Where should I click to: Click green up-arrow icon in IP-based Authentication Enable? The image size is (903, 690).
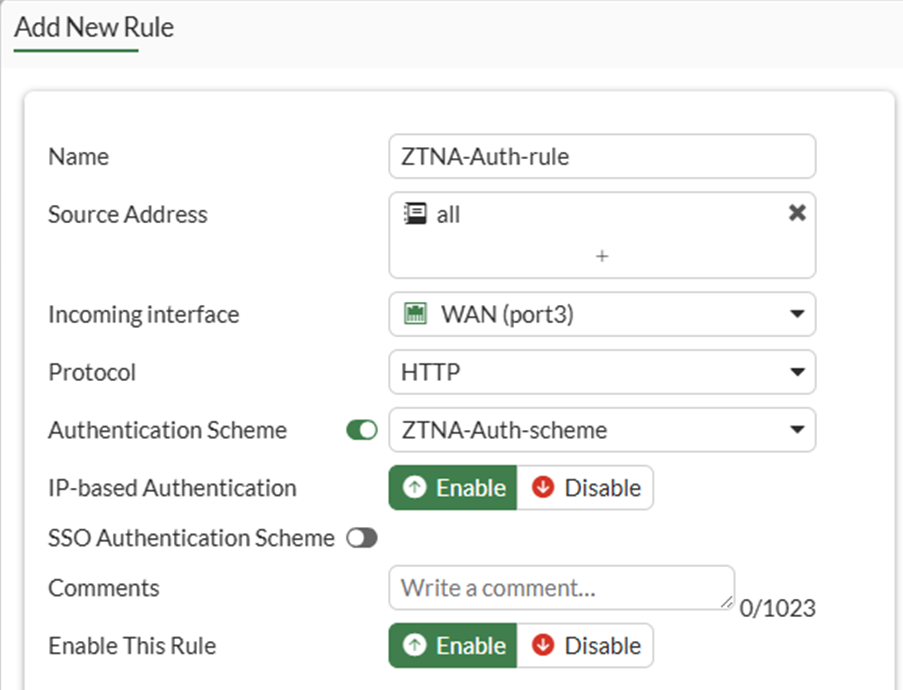tap(414, 488)
